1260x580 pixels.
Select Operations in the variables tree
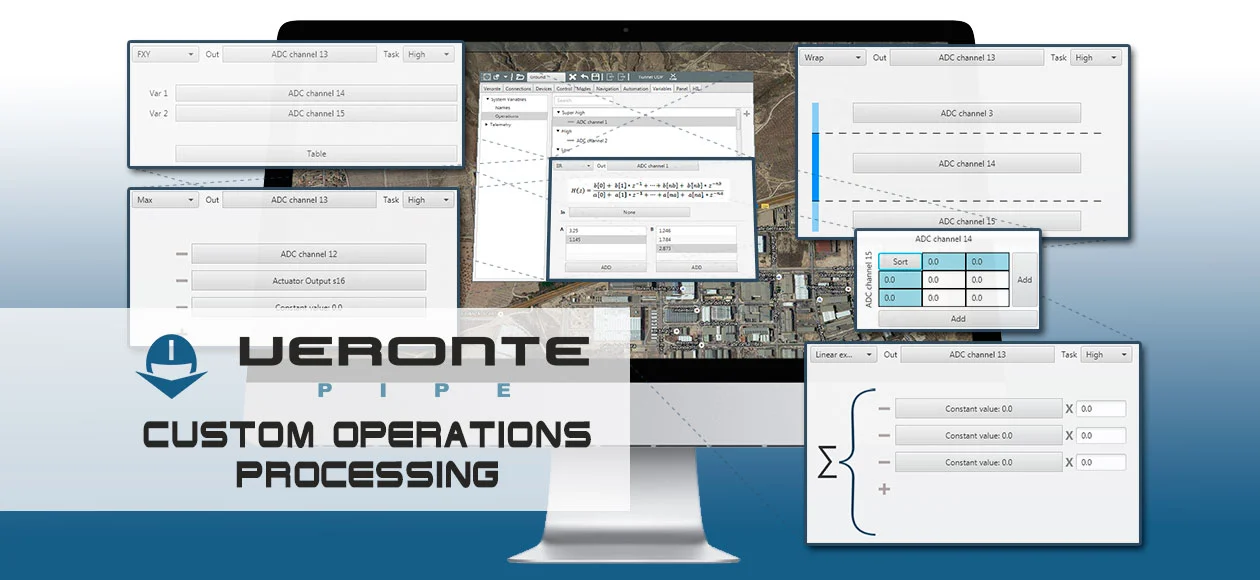pyautogui.click(x=512, y=116)
